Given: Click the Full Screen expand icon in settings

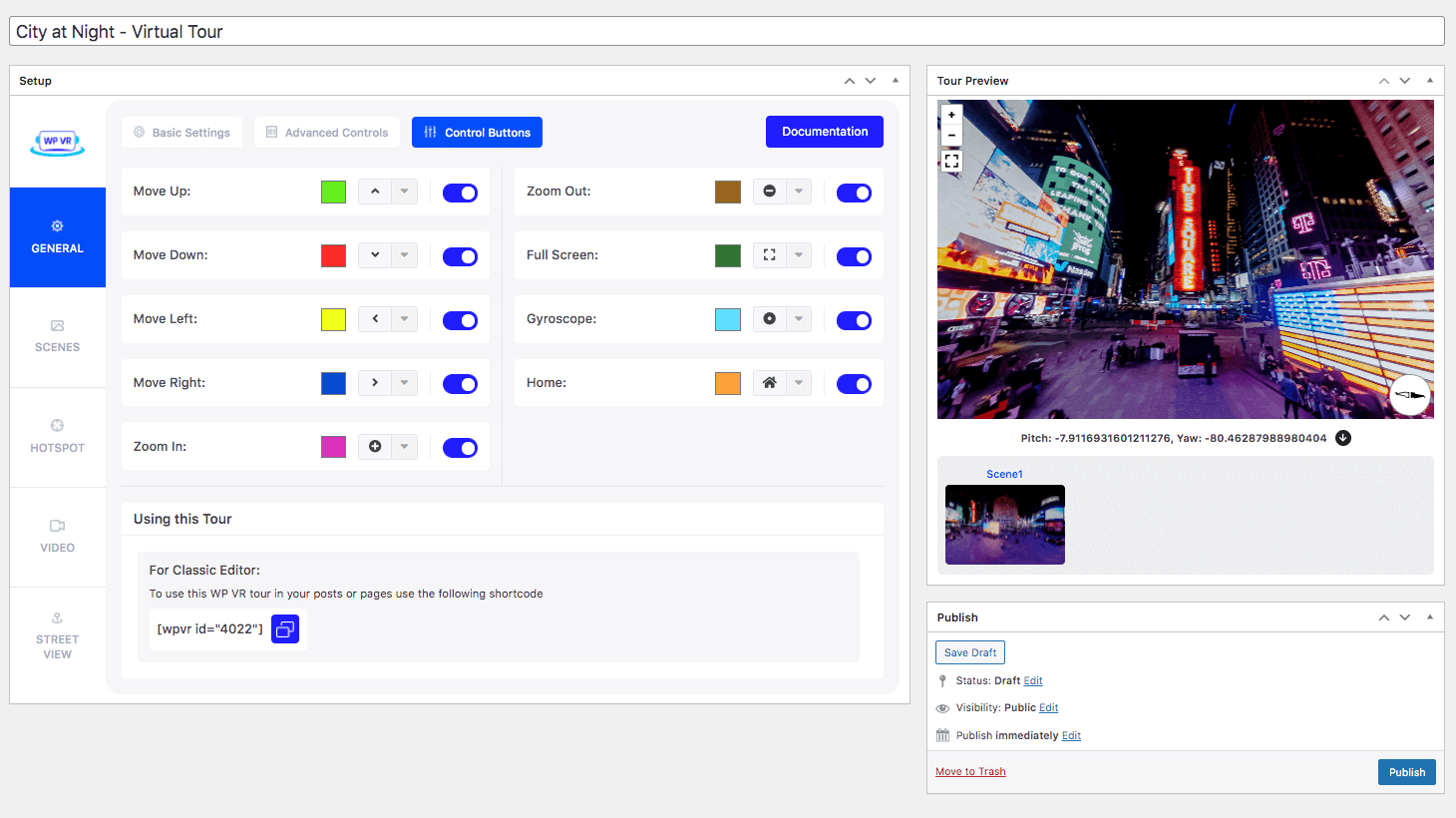Looking at the screenshot, I should pyautogui.click(x=769, y=255).
